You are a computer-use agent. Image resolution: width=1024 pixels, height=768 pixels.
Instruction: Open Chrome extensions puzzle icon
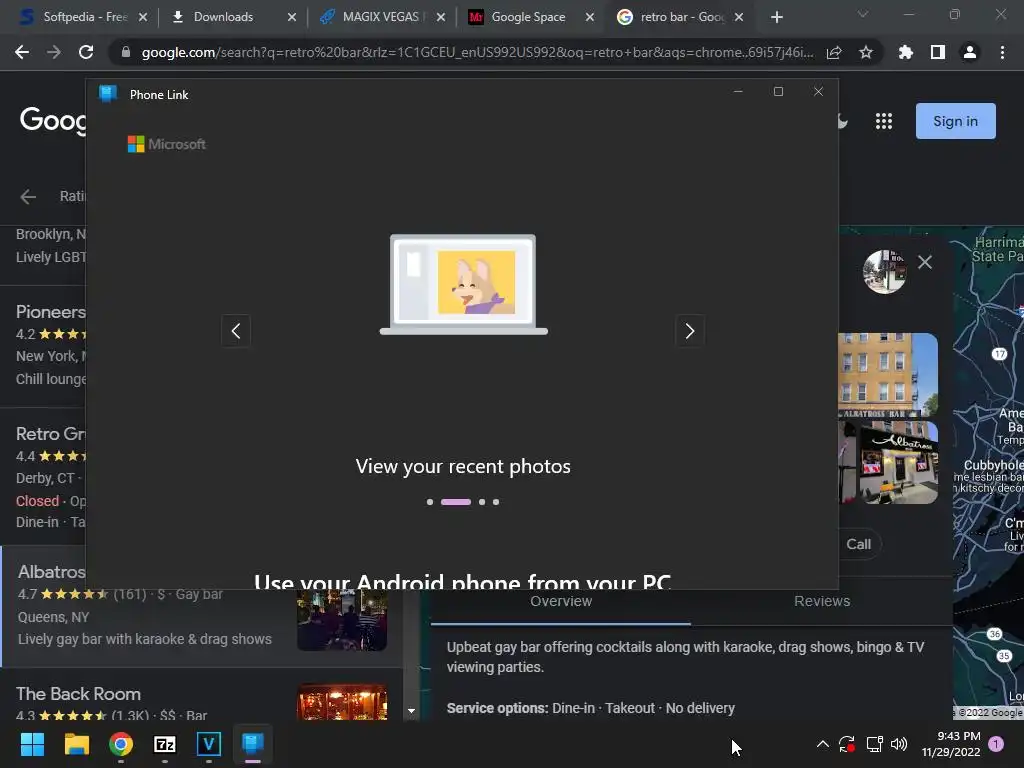[x=906, y=52]
